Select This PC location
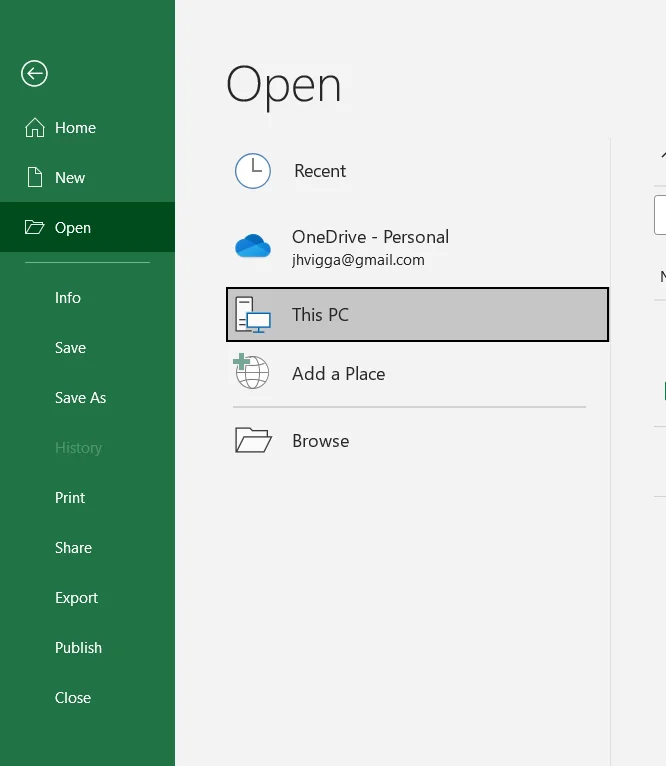Image resolution: width=666 pixels, height=766 pixels. click(417, 315)
